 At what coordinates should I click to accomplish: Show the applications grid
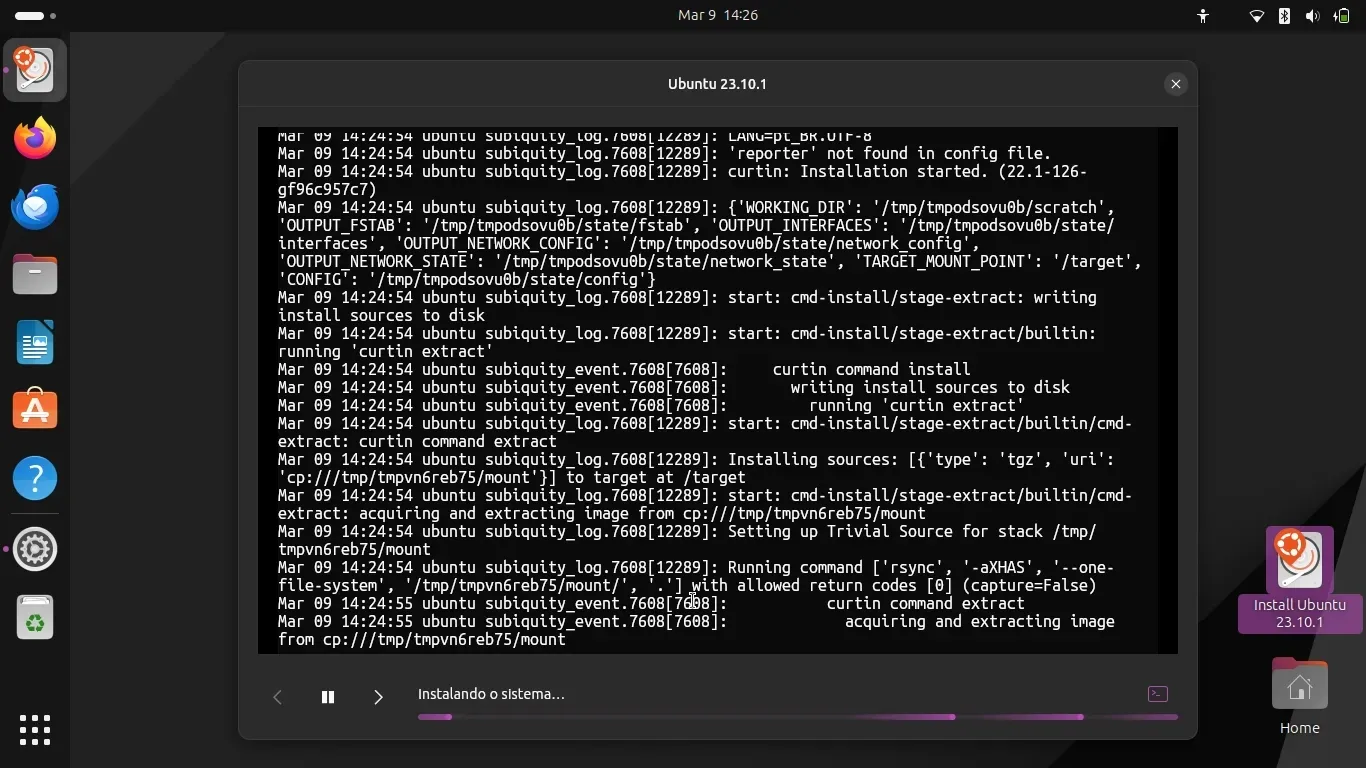[35, 729]
